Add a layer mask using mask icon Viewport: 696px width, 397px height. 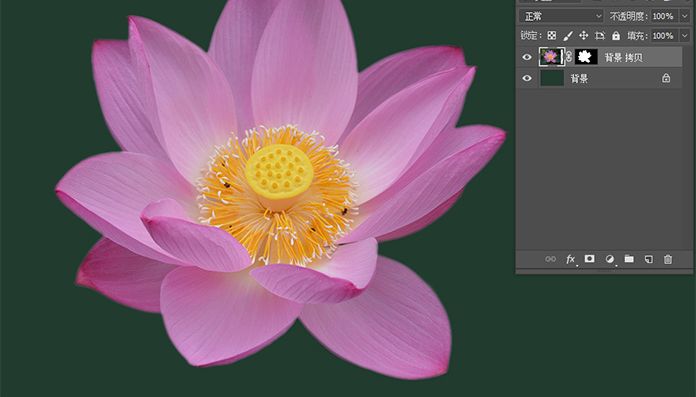(589, 258)
